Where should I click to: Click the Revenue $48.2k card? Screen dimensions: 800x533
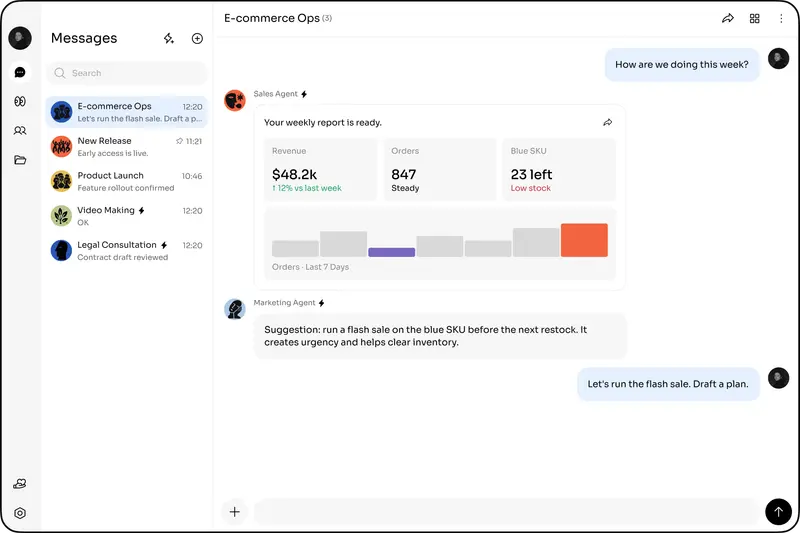point(320,169)
